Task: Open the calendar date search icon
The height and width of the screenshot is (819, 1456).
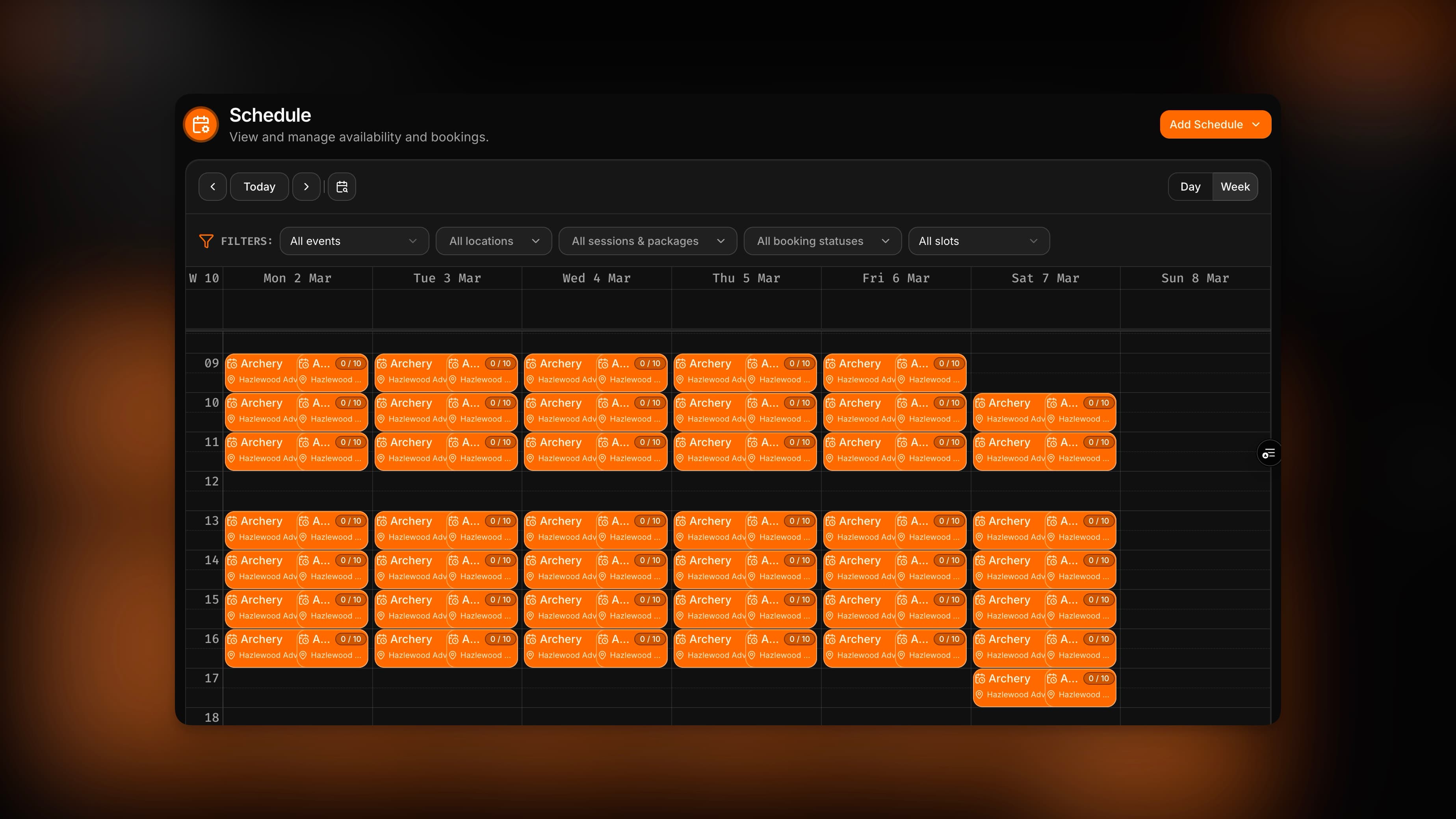Action: (342, 186)
